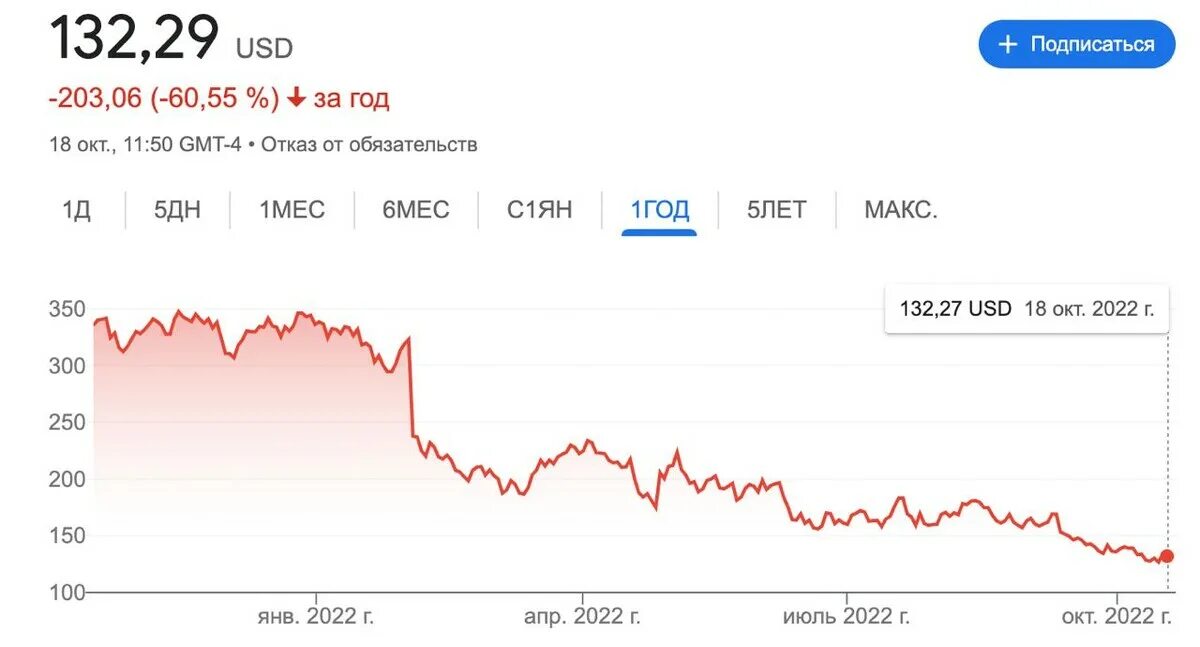1200x647 pixels.
Task: Click the апр. 2022 г. axis label
Action: pos(582,617)
